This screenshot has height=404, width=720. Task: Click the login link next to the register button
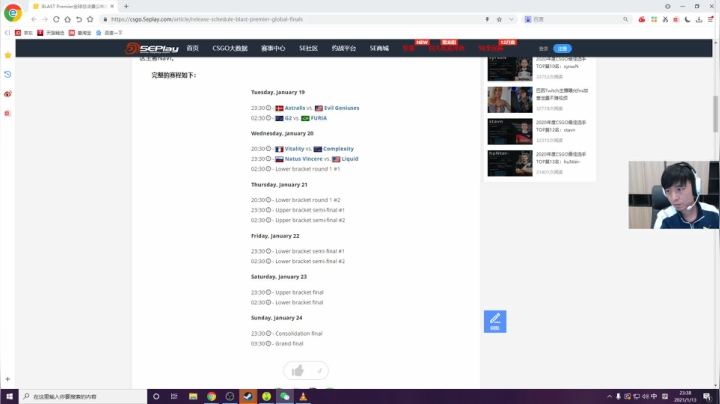tap(543, 49)
